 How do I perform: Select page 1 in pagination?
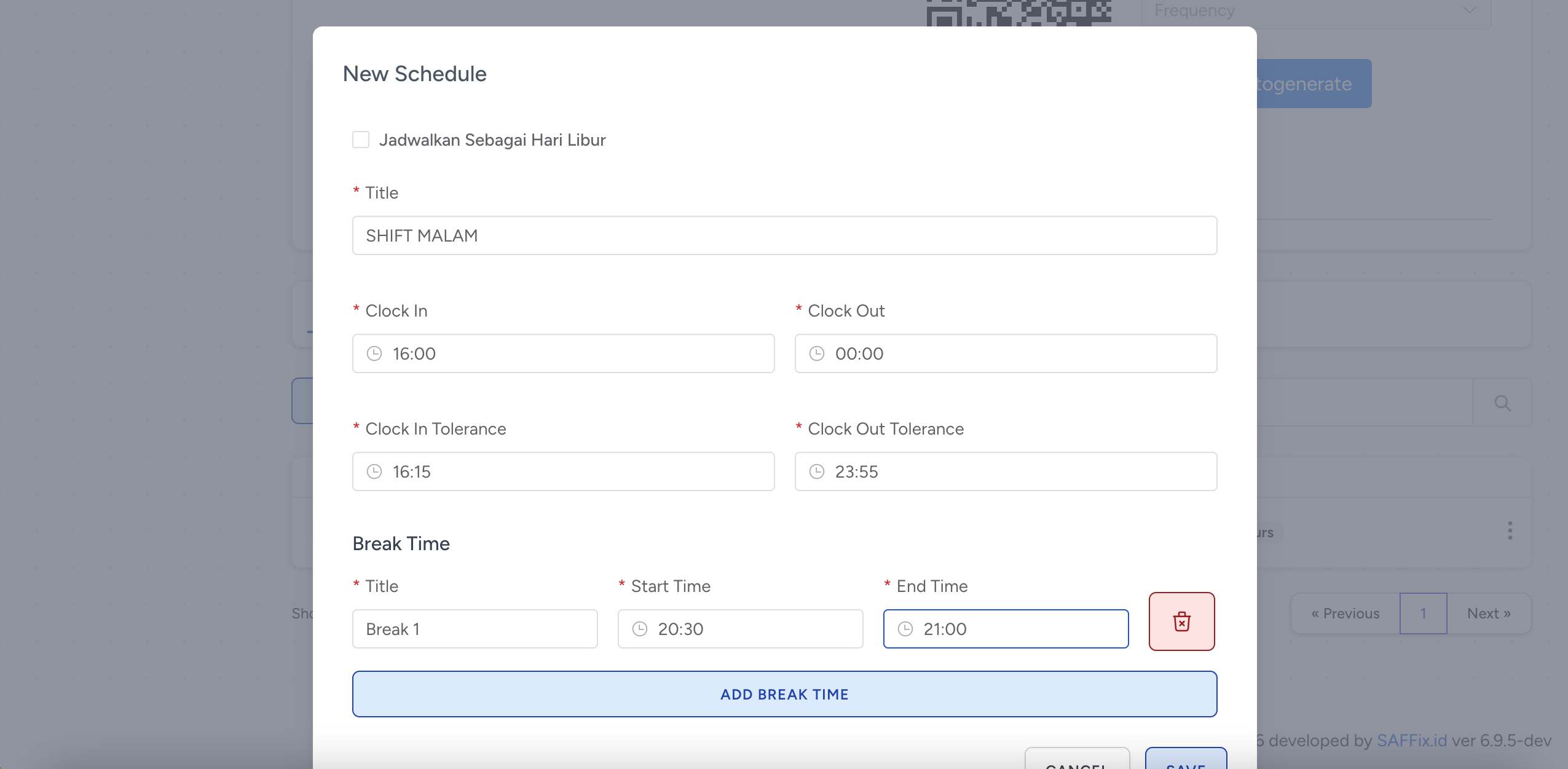[1423, 613]
